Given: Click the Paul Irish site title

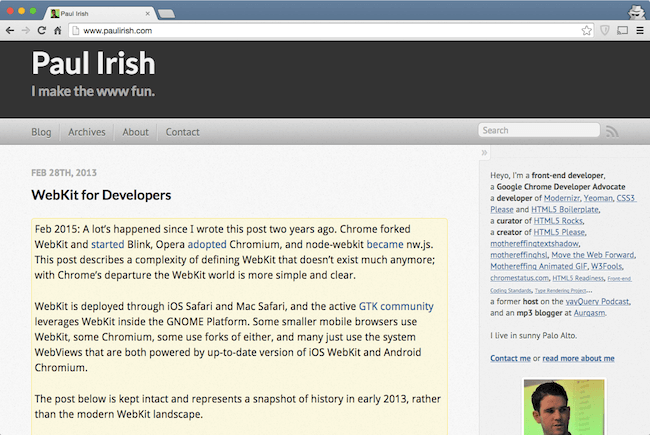Looking at the screenshot, I should point(93,63).
